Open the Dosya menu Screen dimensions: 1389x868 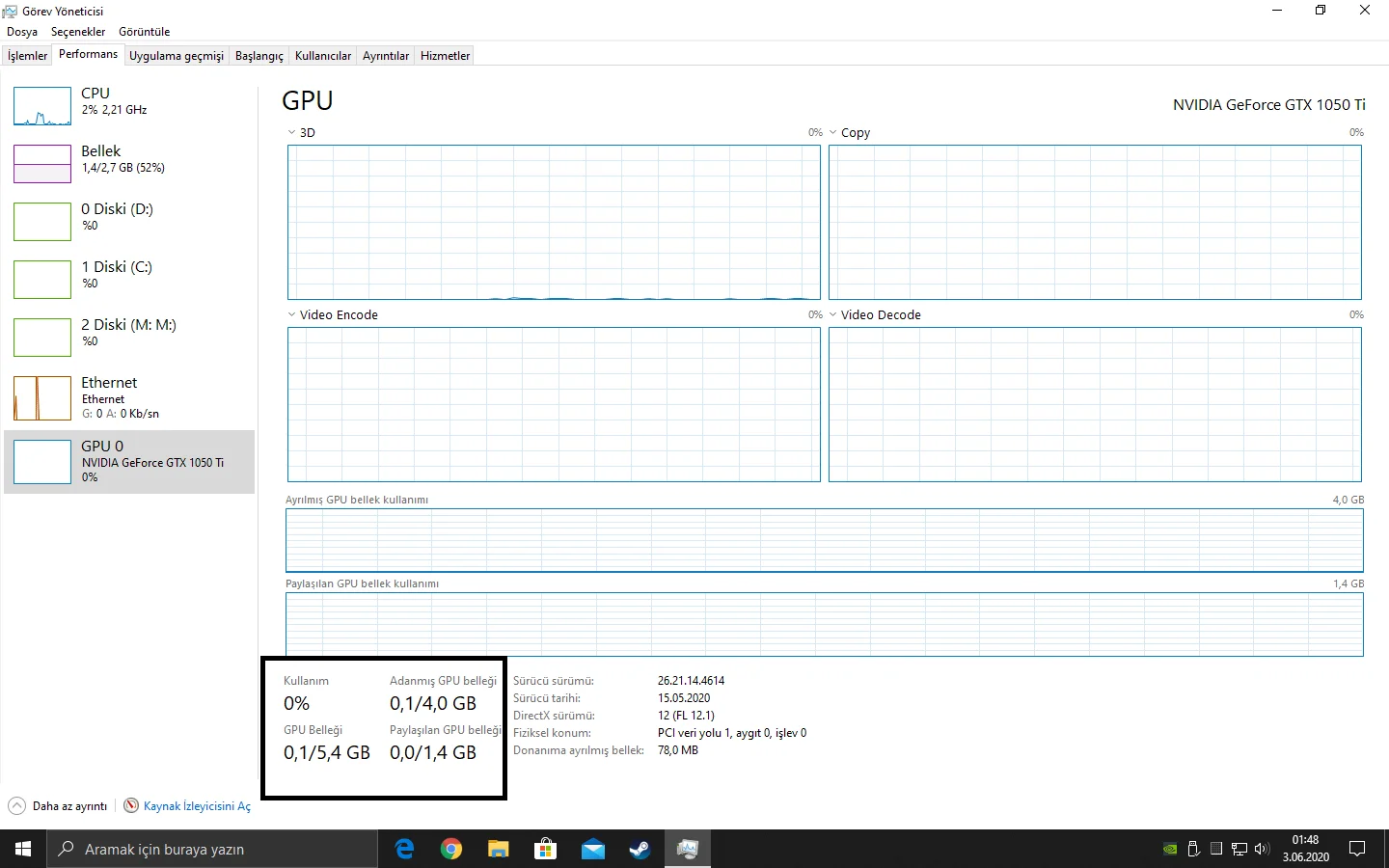(x=22, y=32)
